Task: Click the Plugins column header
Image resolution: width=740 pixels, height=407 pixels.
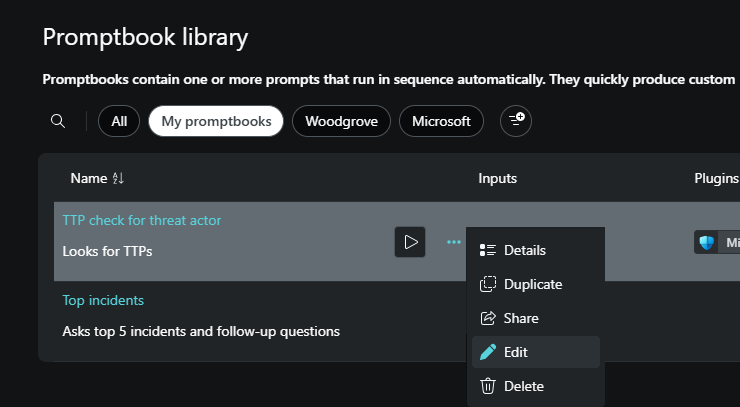Action: click(716, 178)
